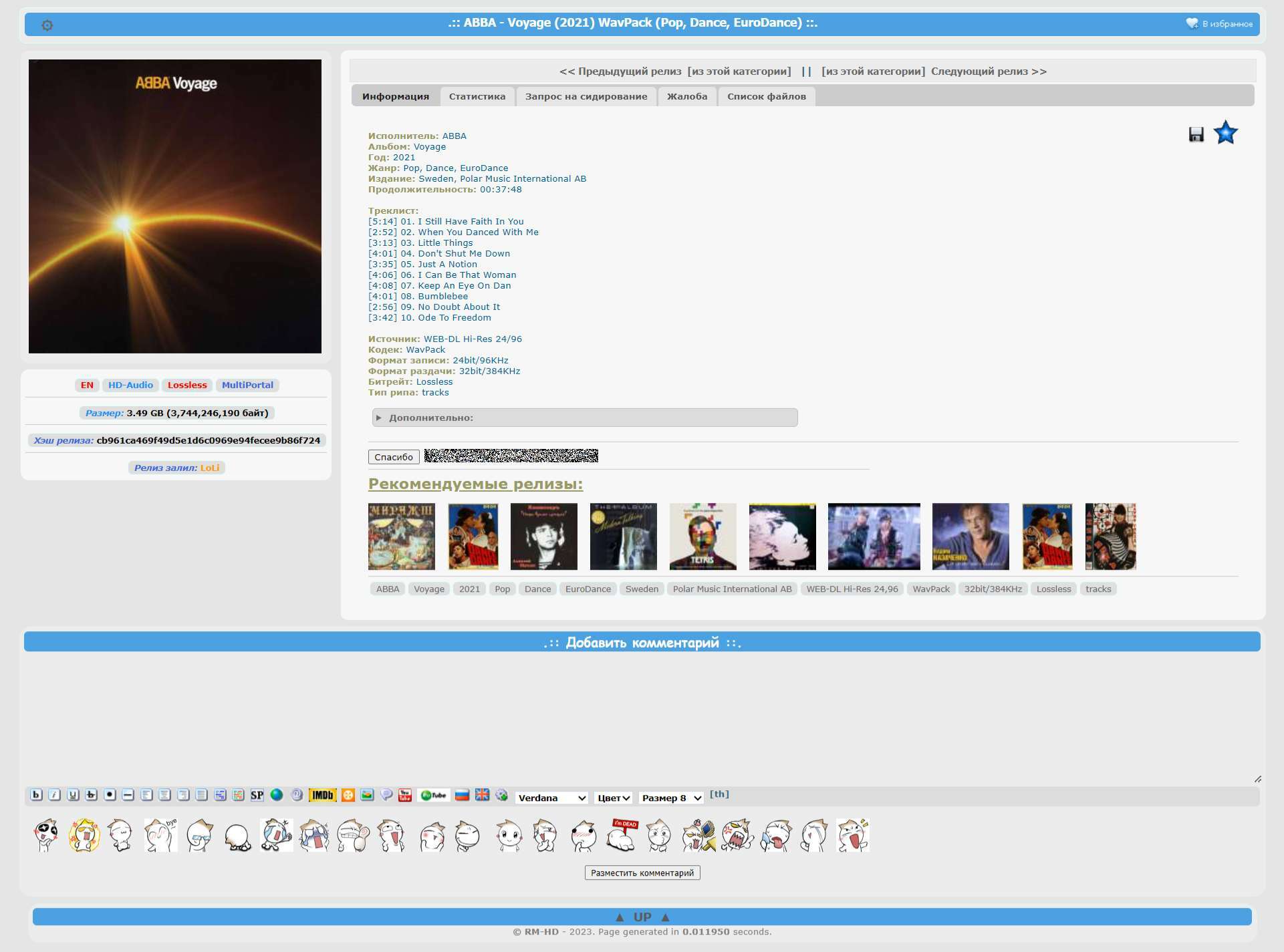Open the Цвет color dropdown
1284x952 pixels.
(614, 798)
